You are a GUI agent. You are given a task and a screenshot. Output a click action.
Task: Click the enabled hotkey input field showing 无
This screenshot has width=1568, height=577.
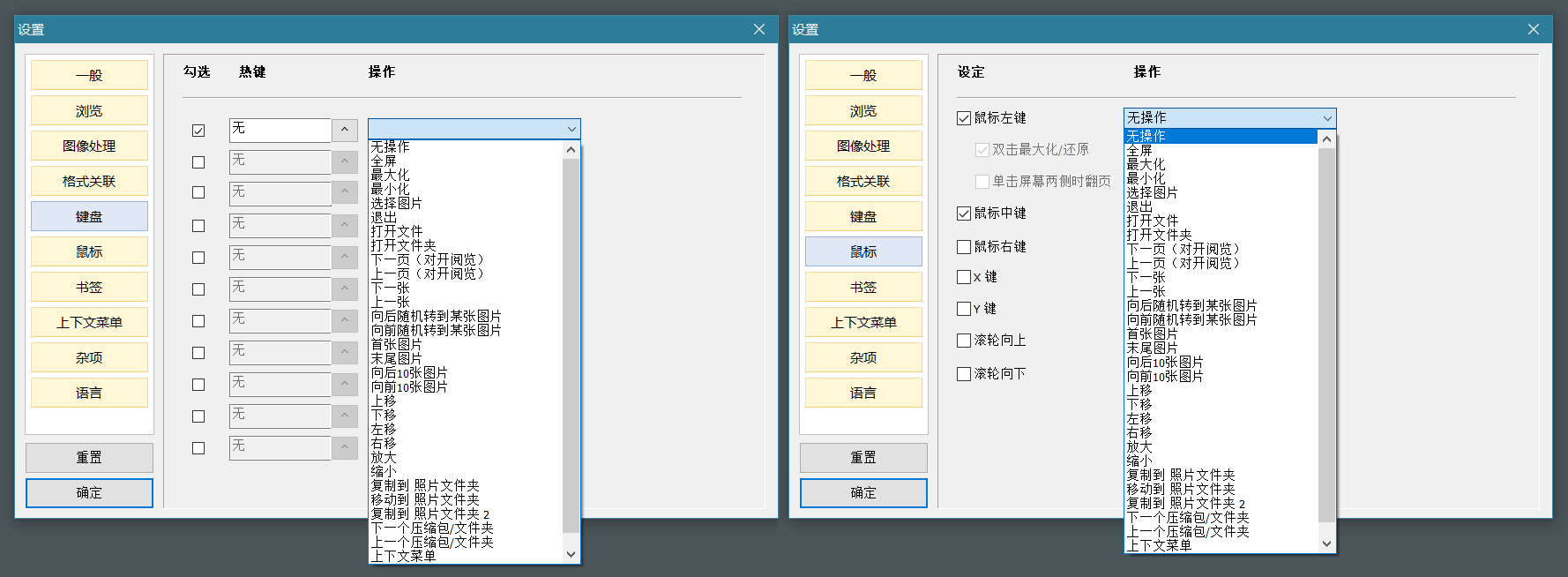click(280, 130)
